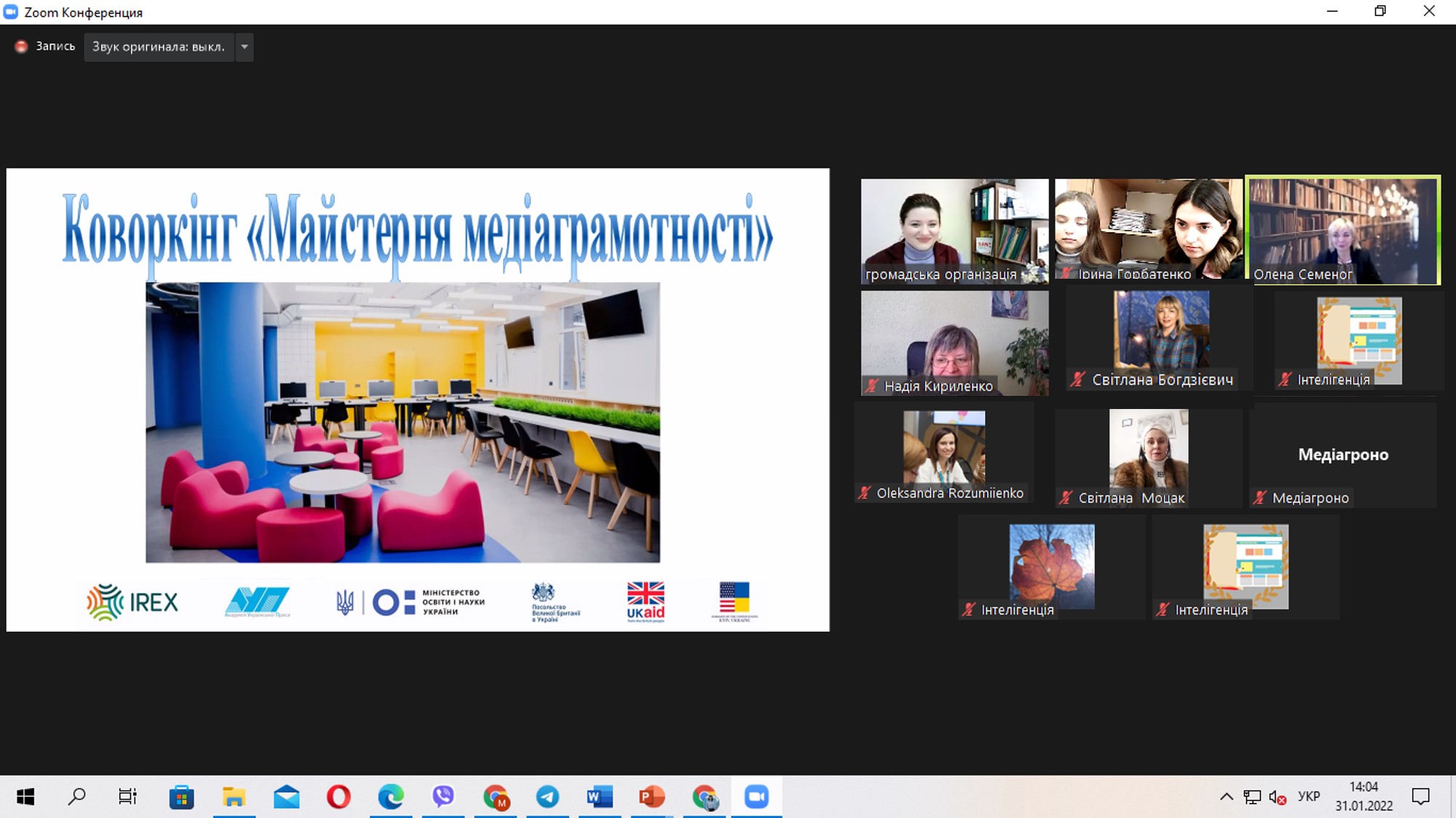Click Надія Кириленко's video thumbnail
The image size is (1456, 818).
tap(954, 343)
